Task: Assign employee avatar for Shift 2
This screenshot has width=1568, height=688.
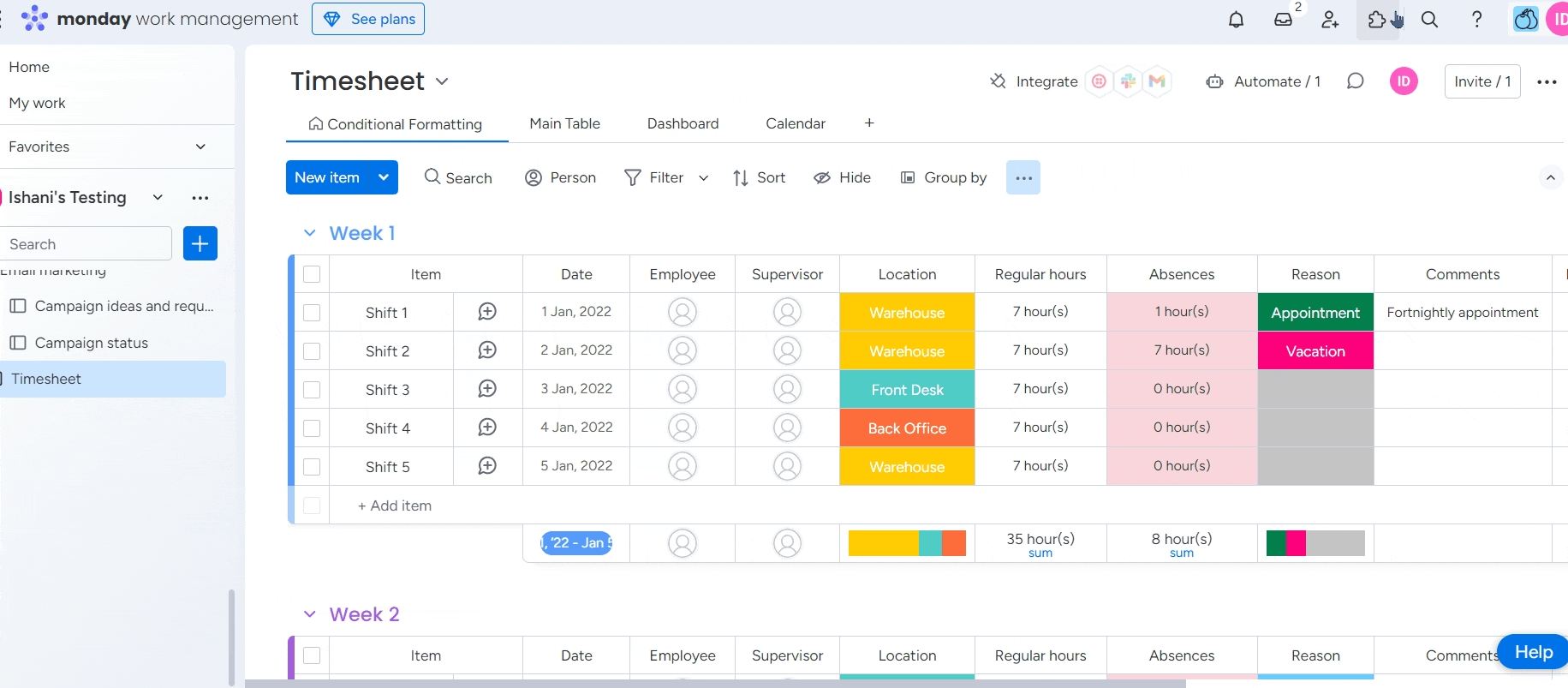Action: 683,350
